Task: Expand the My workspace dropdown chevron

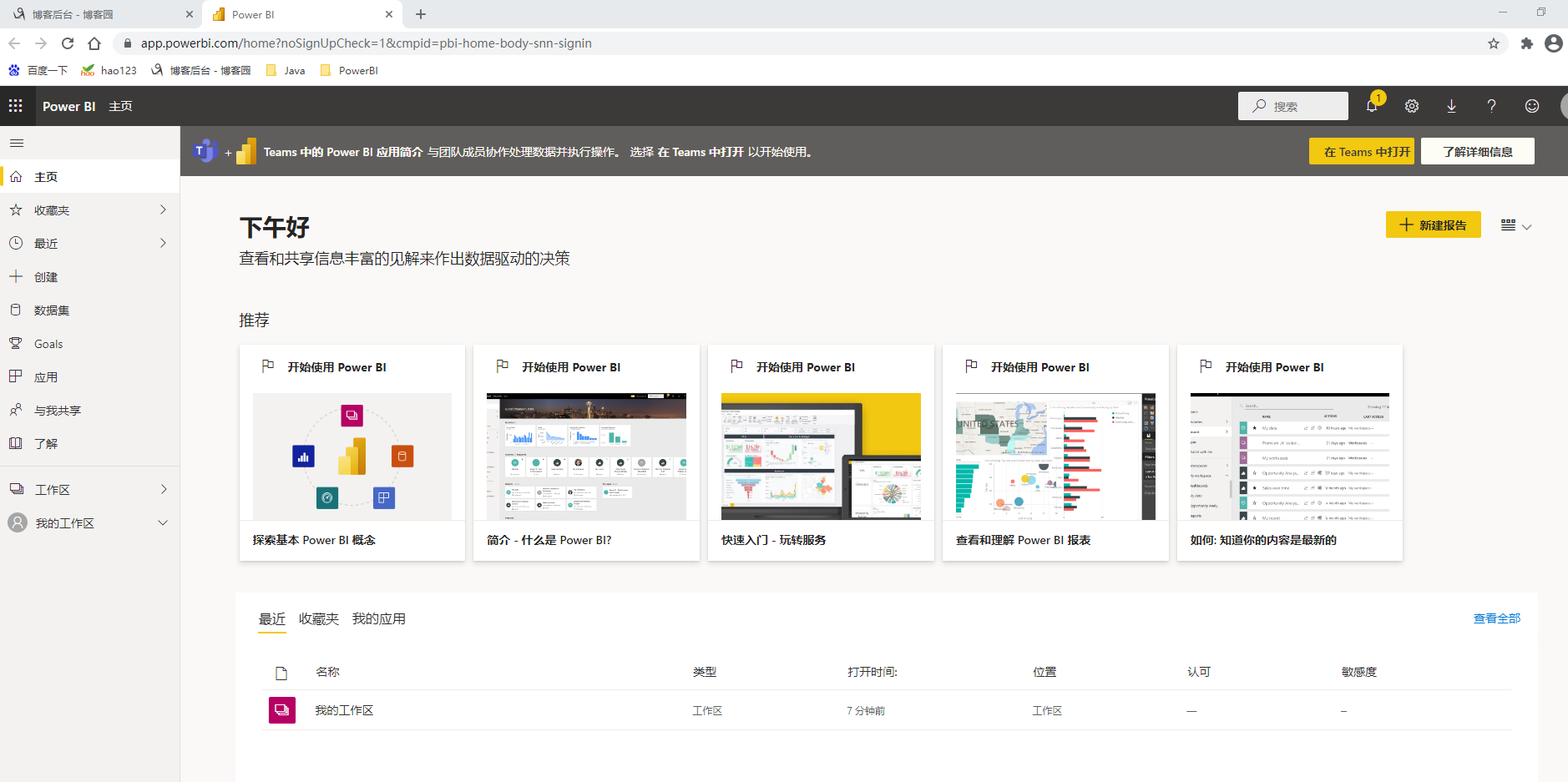Action: (x=163, y=522)
